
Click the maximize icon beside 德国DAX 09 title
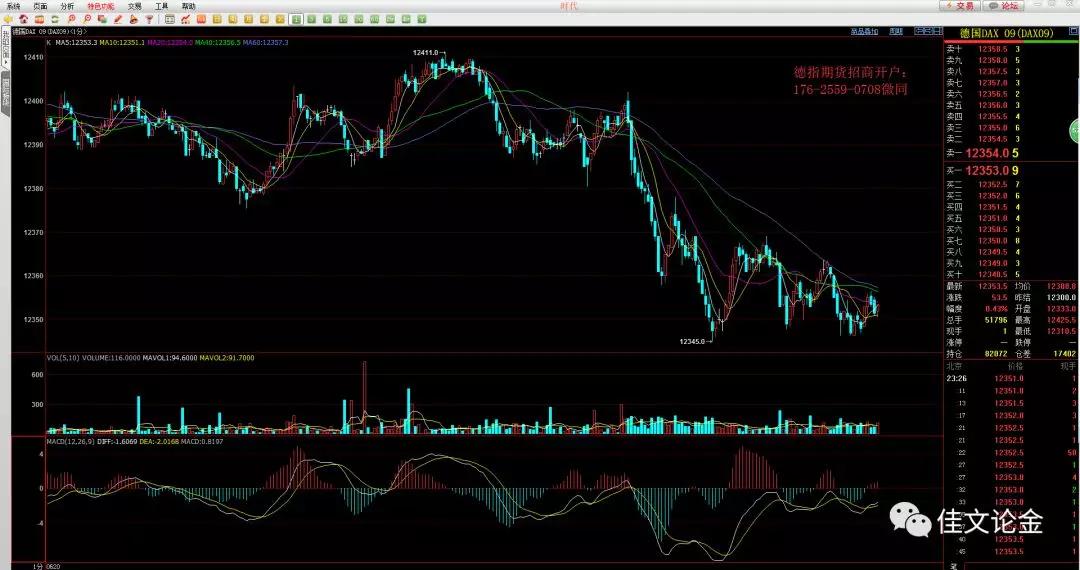pos(1072,31)
